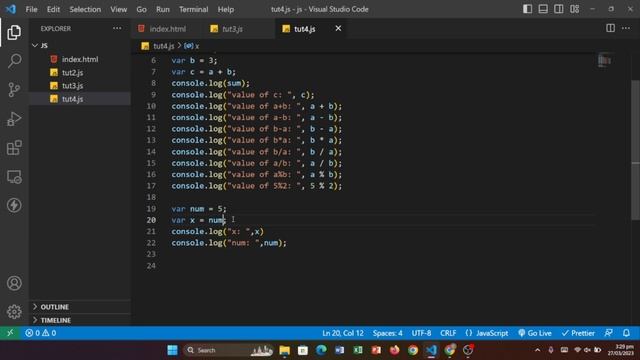Open the View menu
Screen dimensions: 640x360
pyautogui.click(x=118, y=9)
